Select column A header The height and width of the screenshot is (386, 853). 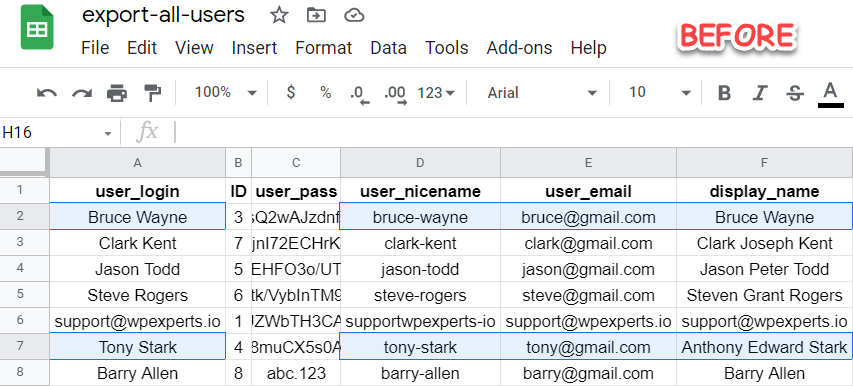[138, 162]
